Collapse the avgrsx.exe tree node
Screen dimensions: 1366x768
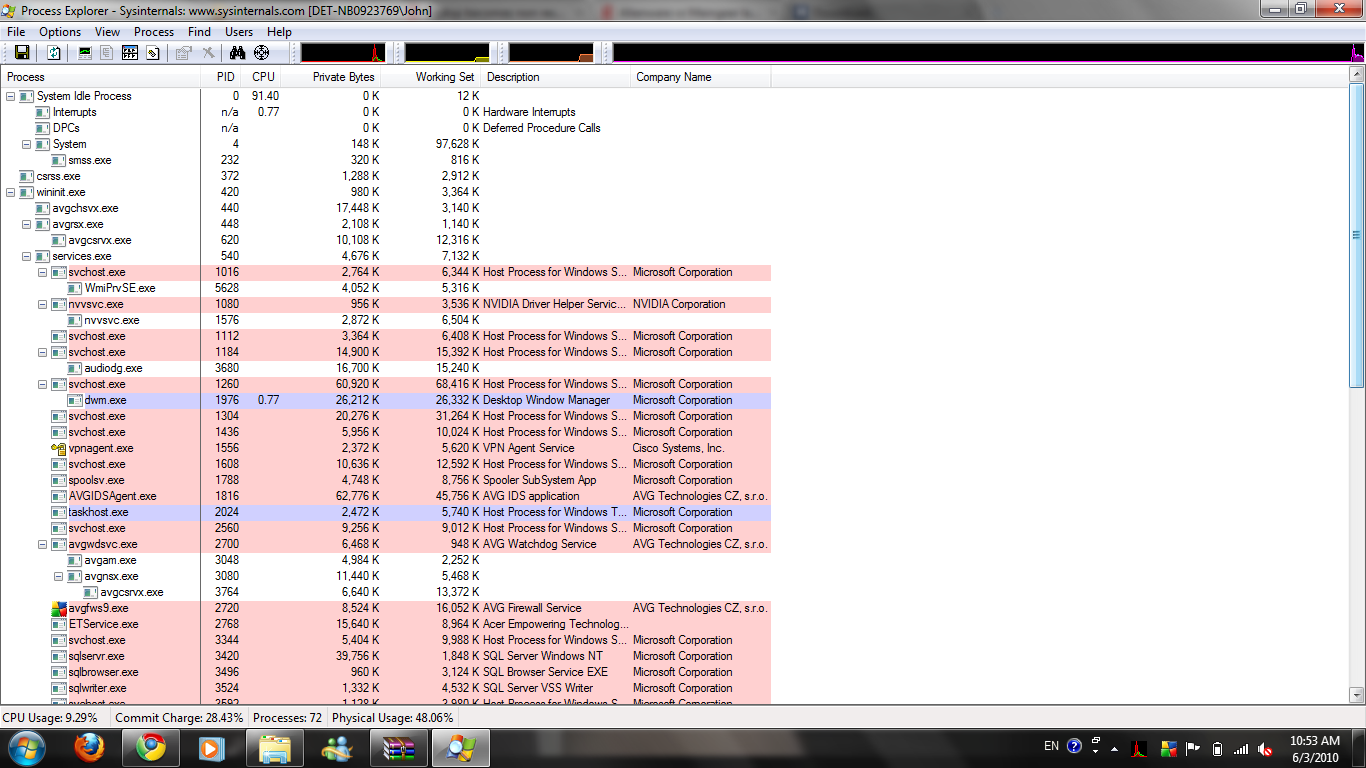coord(27,224)
